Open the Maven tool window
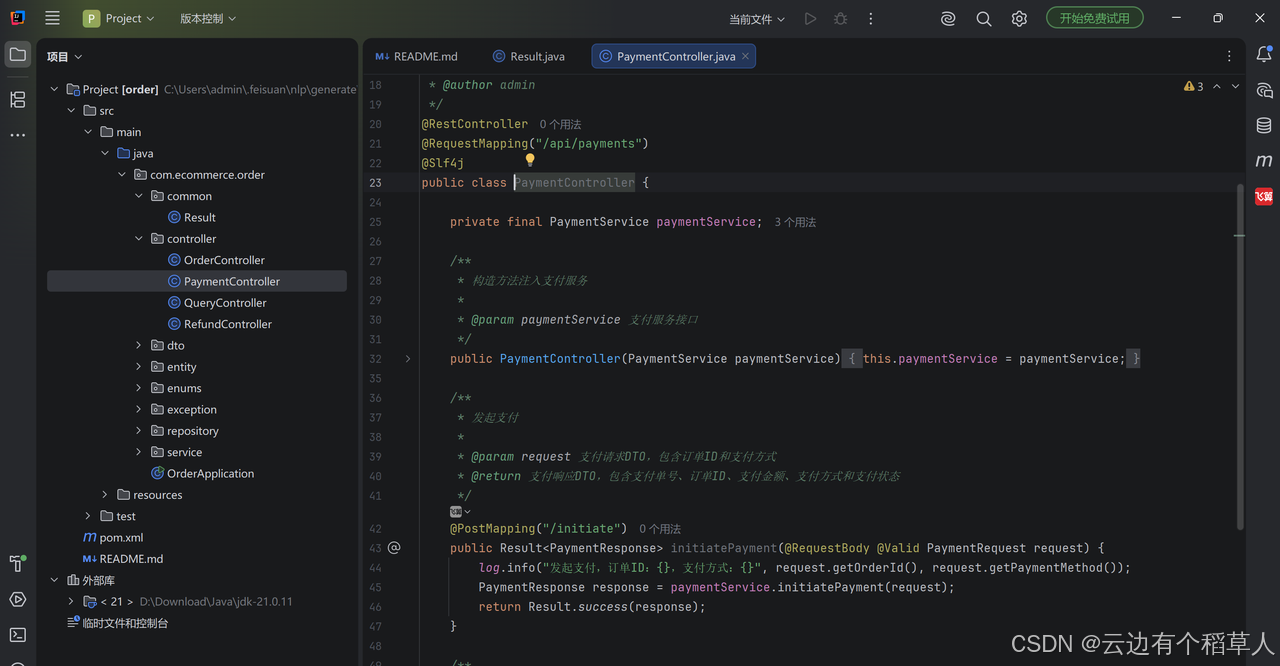Screen dimensions: 1280x666 click(1264, 161)
